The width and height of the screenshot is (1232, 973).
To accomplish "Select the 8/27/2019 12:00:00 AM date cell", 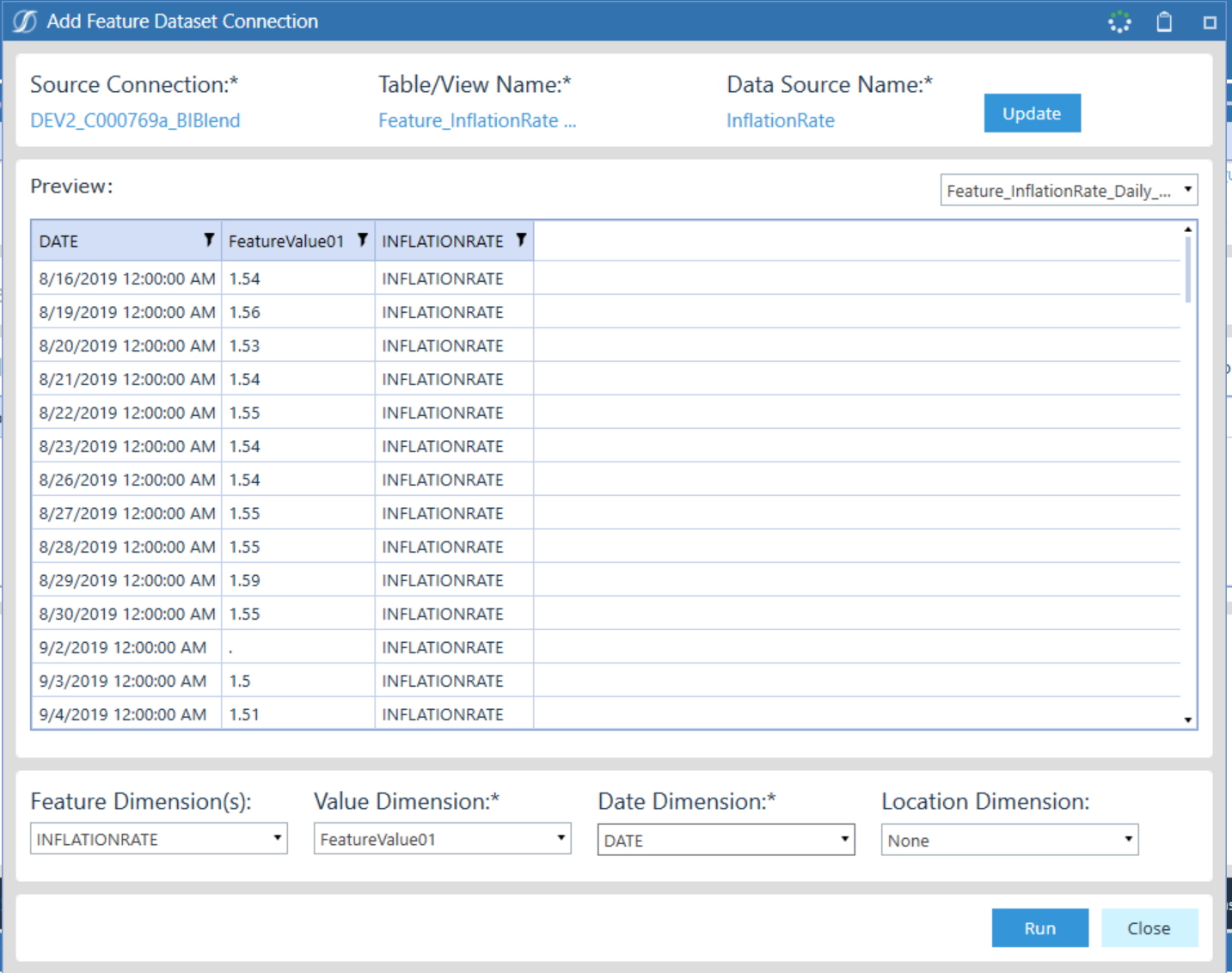I will pos(127,513).
